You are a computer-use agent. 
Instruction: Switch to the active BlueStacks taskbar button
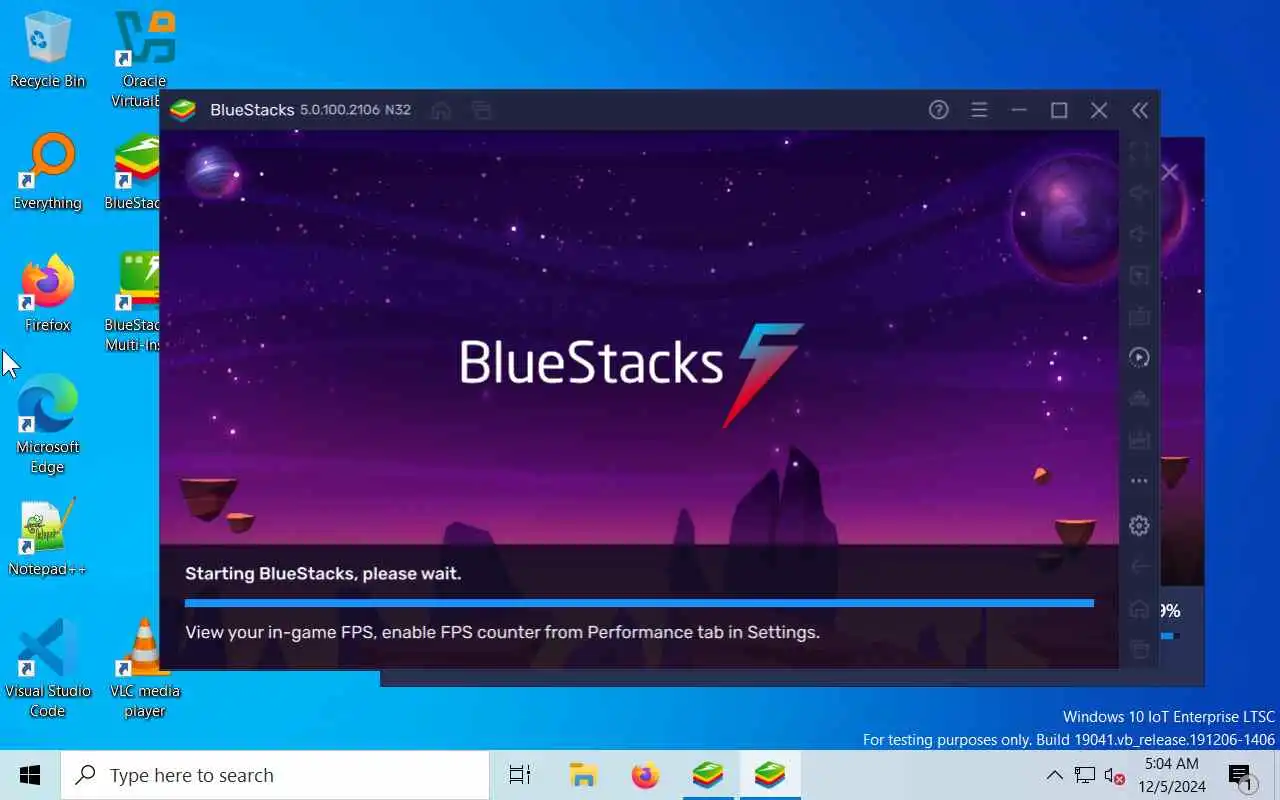[x=770, y=775]
